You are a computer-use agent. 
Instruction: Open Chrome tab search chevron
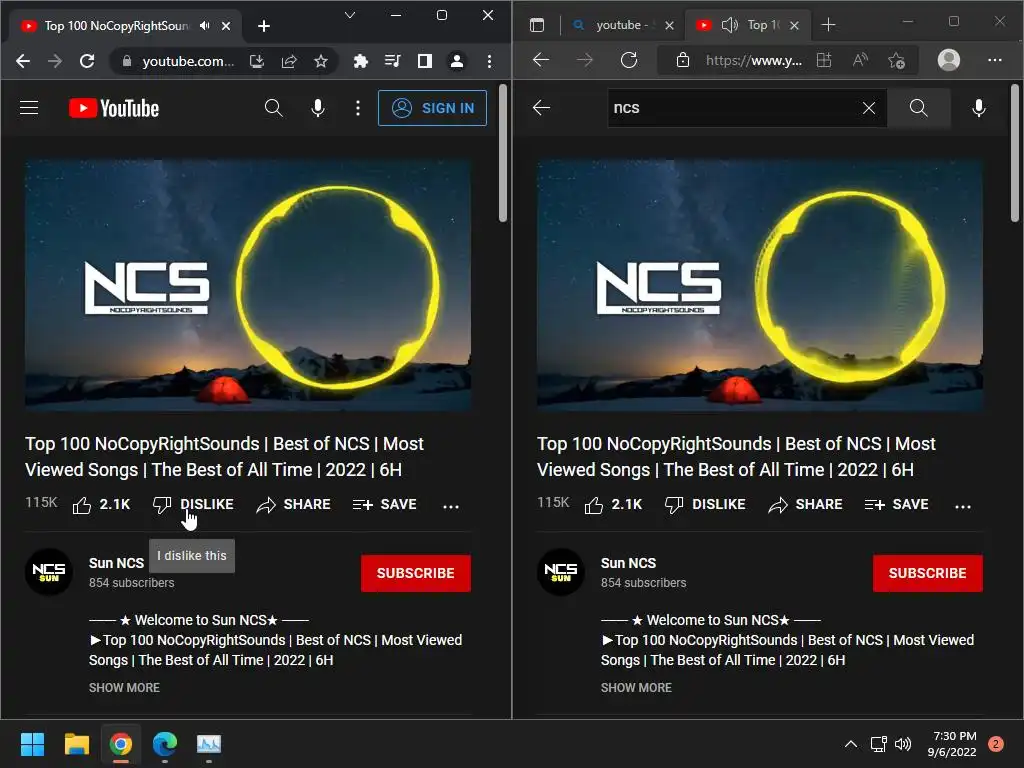[x=350, y=15]
